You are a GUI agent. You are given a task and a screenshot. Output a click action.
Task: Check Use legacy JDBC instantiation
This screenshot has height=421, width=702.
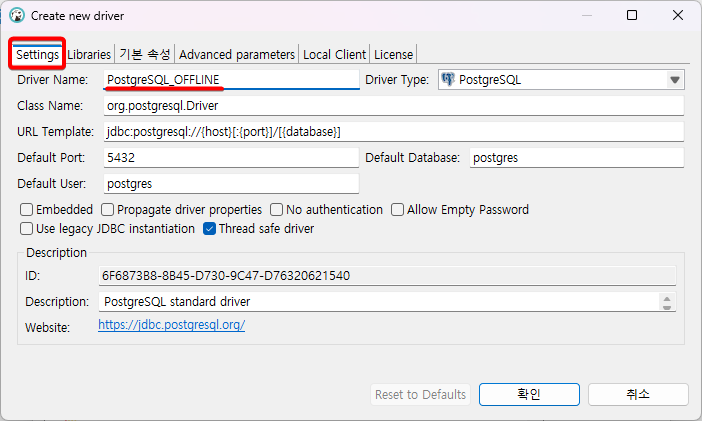pos(26,228)
